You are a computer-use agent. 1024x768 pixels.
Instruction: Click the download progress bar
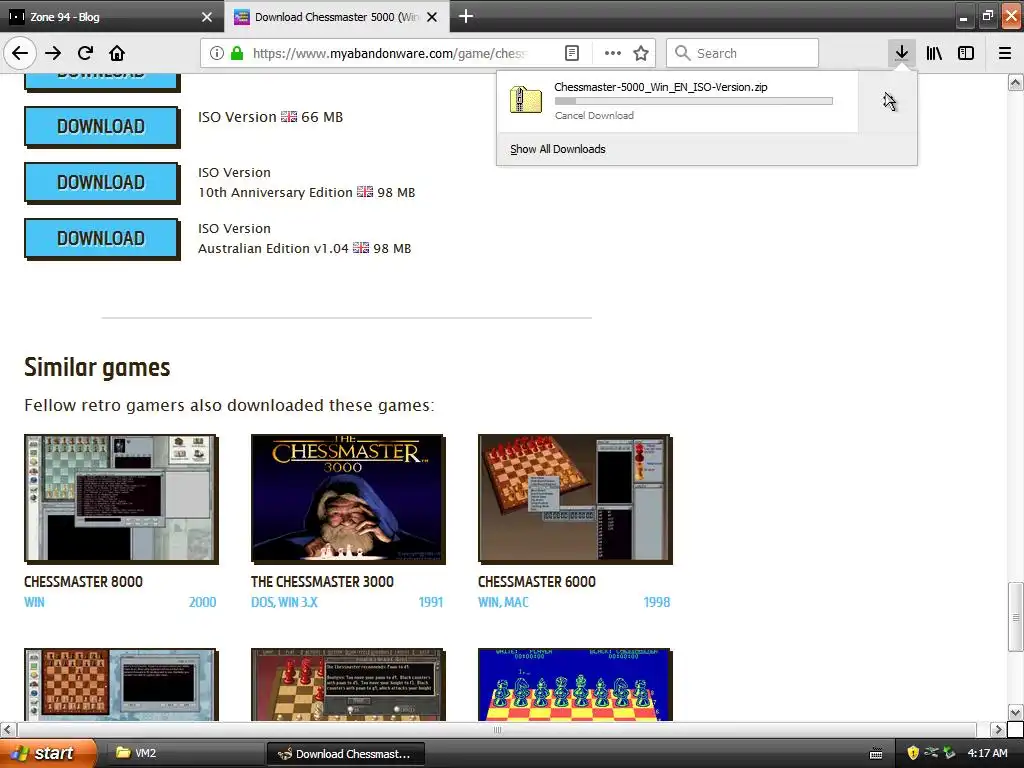[694, 101]
